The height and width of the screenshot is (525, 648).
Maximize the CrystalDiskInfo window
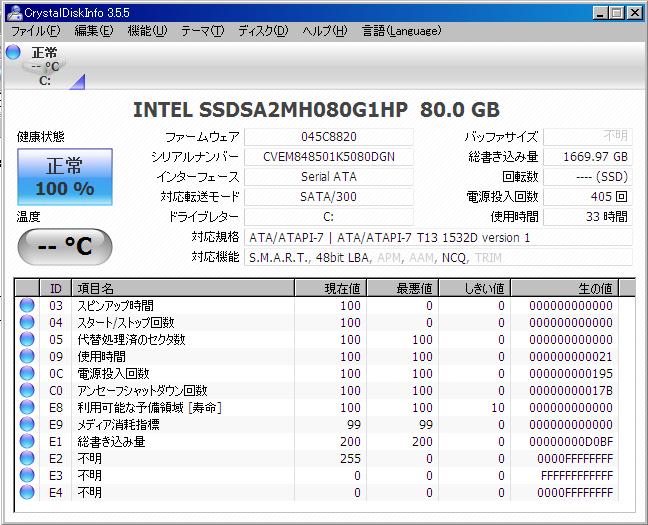tap(616, 13)
